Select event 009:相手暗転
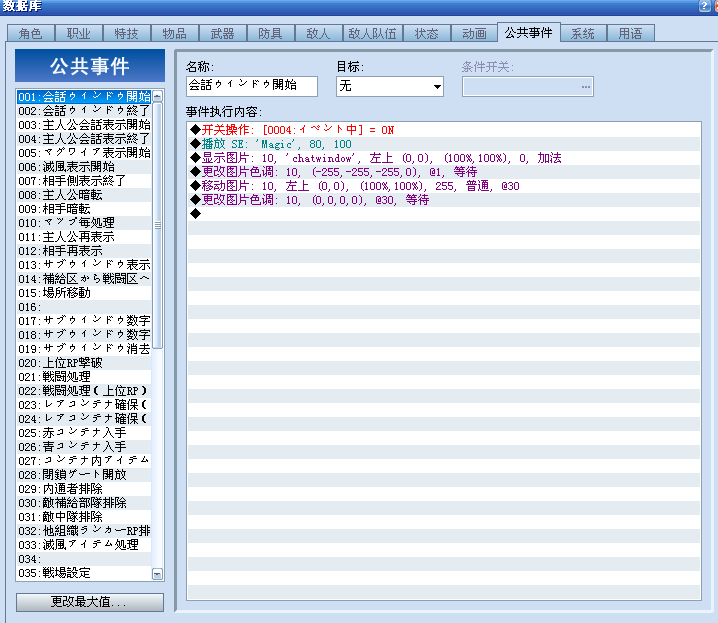This screenshot has width=718, height=623. click(84, 209)
